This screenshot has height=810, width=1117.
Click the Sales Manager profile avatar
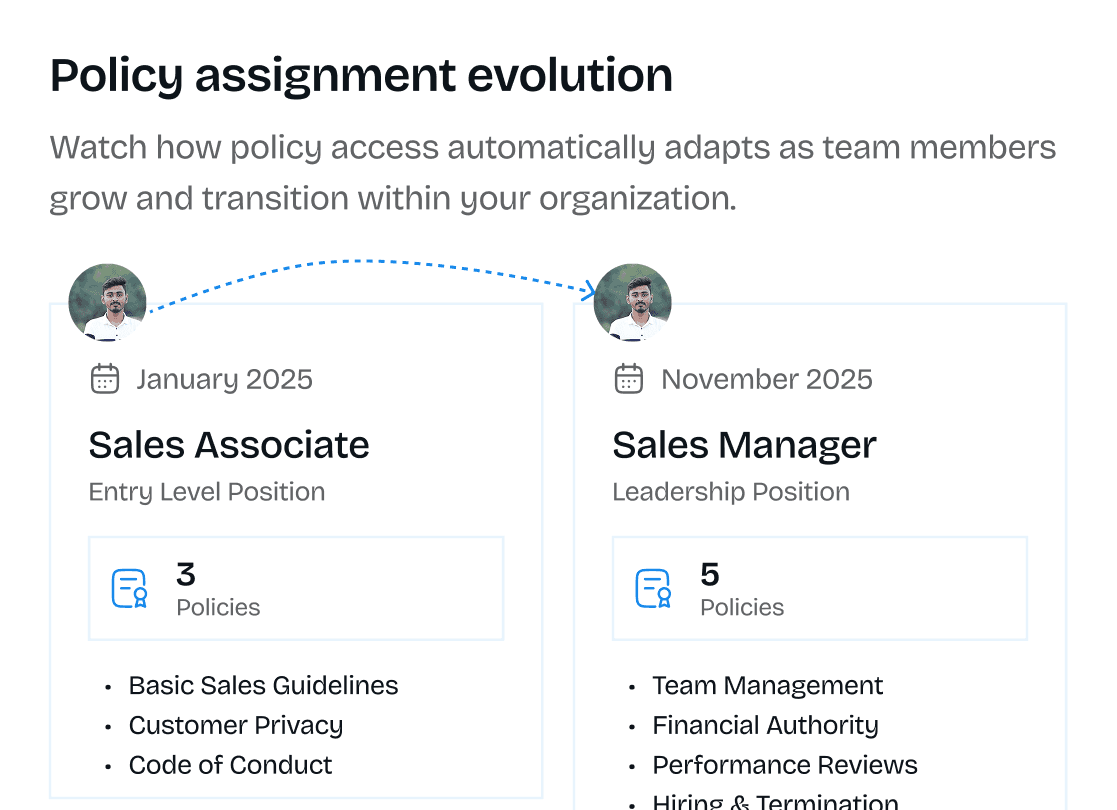tap(632, 303)
